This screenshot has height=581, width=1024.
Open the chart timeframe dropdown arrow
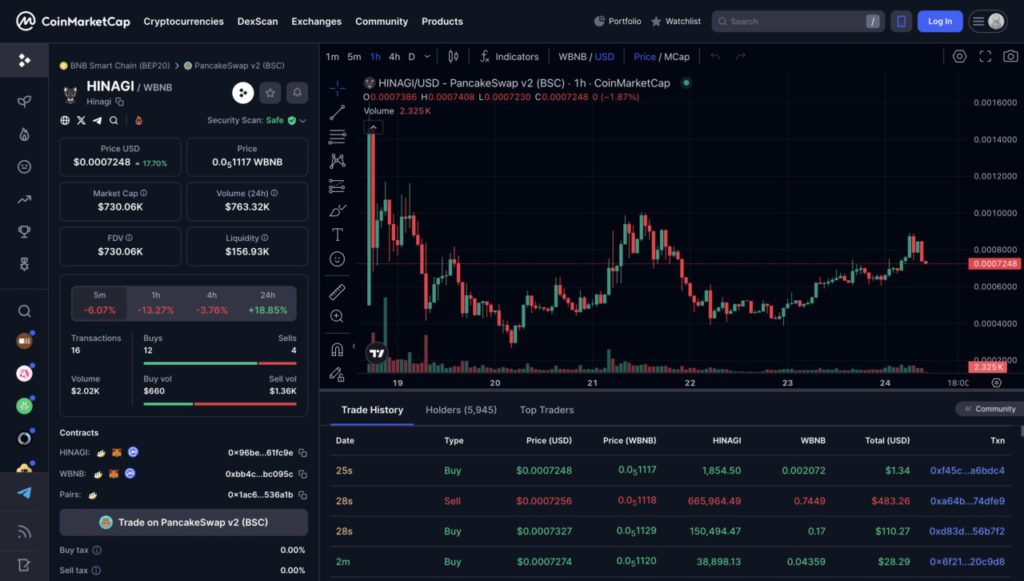tap(428, 57)
